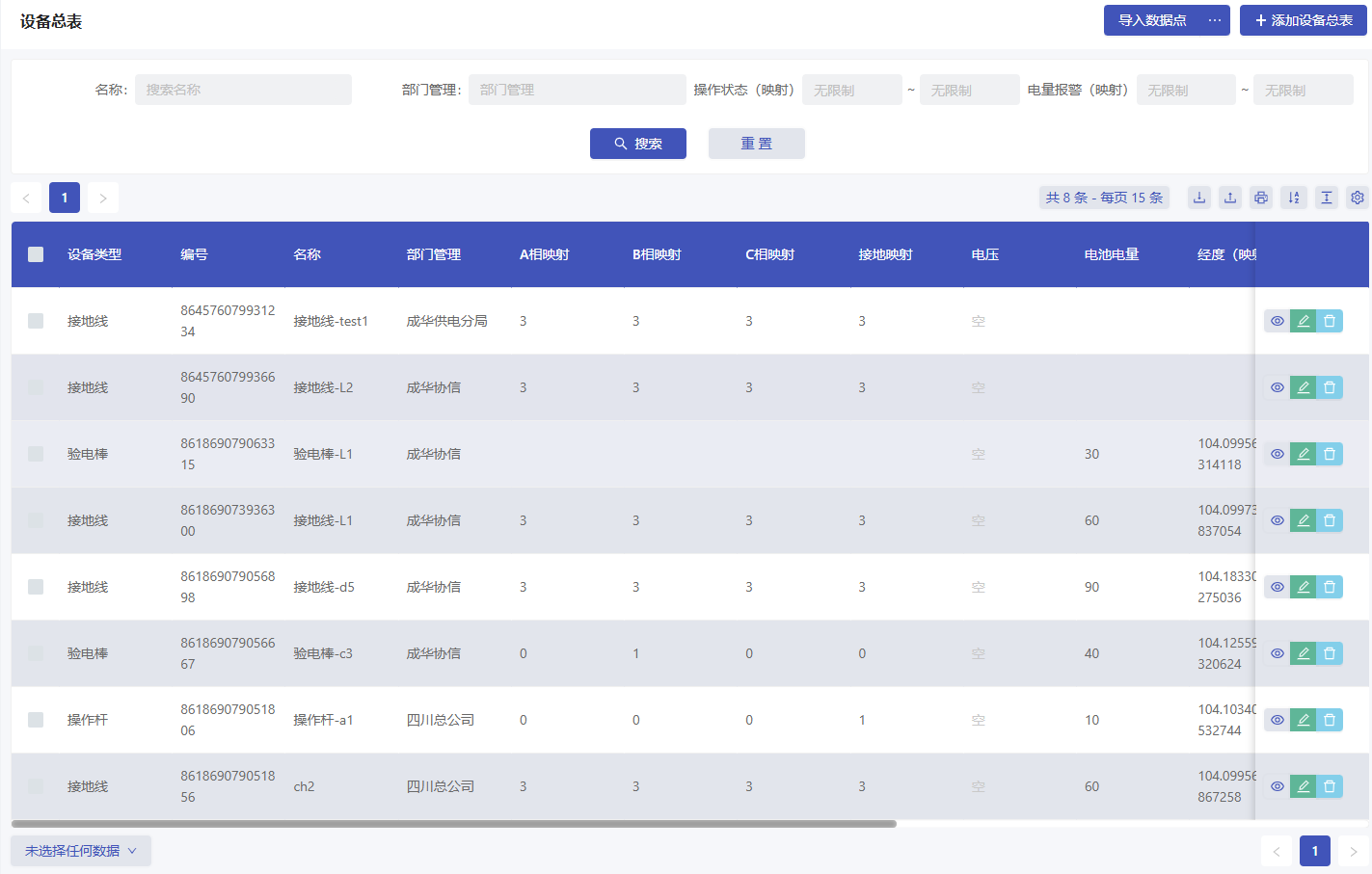Edit the 接地线-L1 row
This screenshot has height=874, width=1372.
click(1304, 520)
